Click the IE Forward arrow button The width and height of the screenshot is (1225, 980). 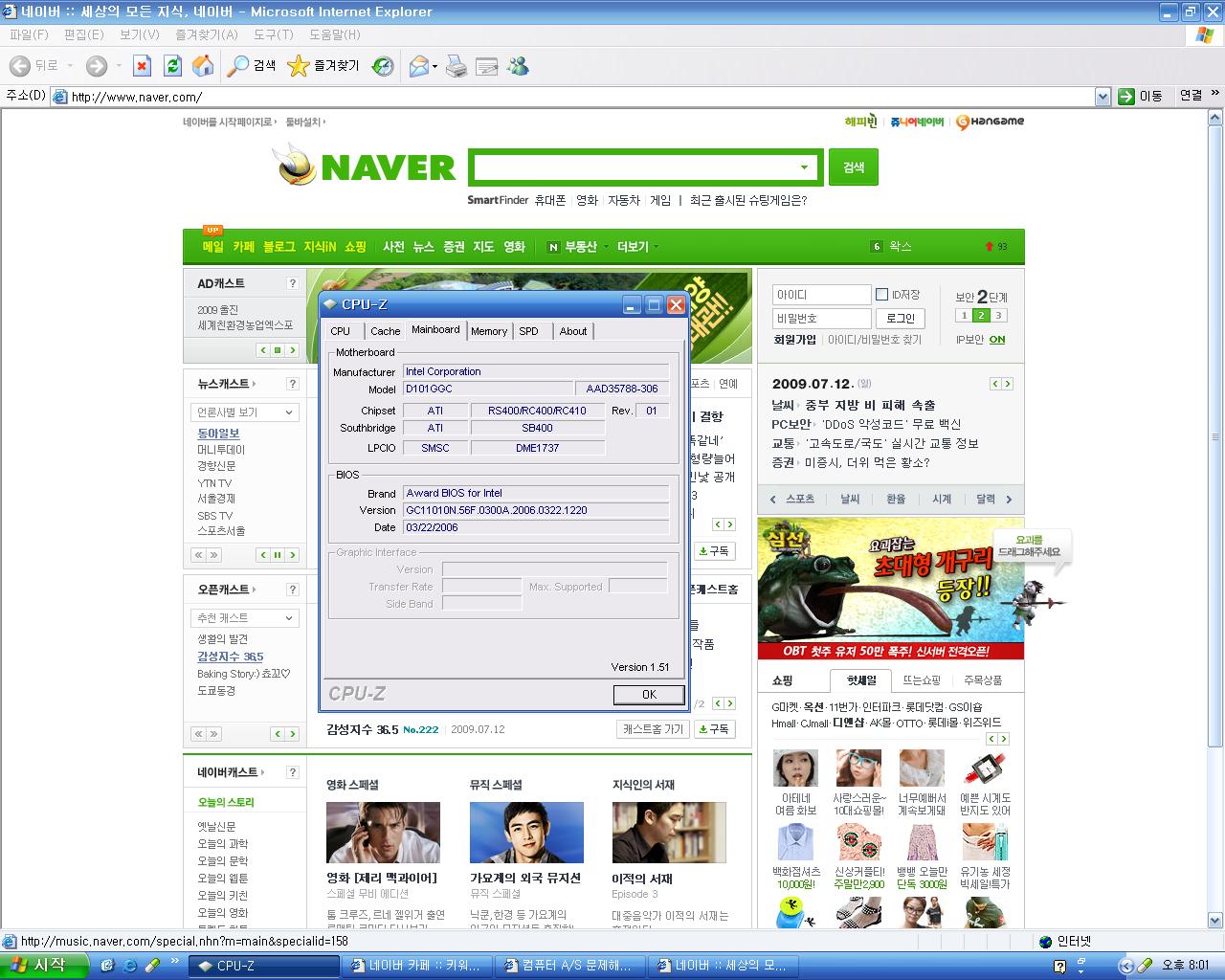96,66
